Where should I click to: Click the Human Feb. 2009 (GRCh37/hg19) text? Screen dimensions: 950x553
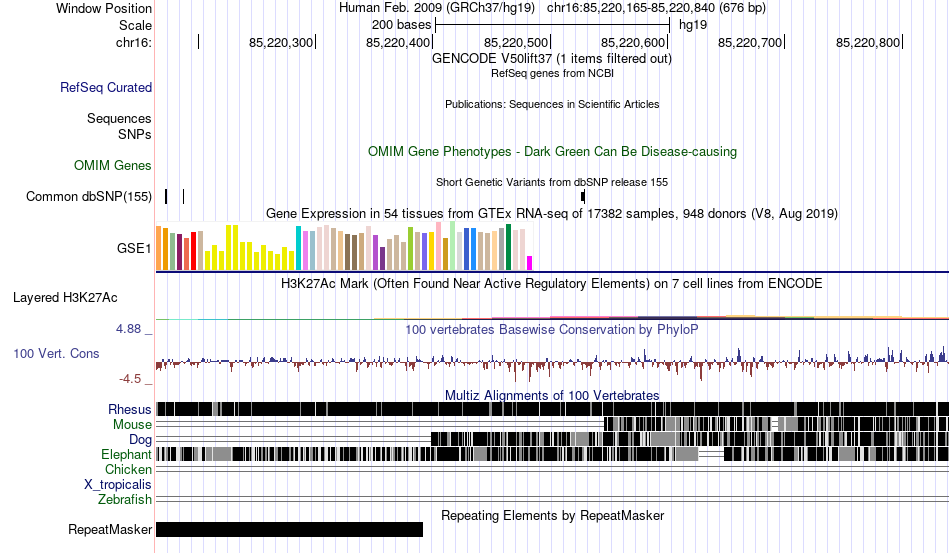pyautogui.click(x=437, y=8)
